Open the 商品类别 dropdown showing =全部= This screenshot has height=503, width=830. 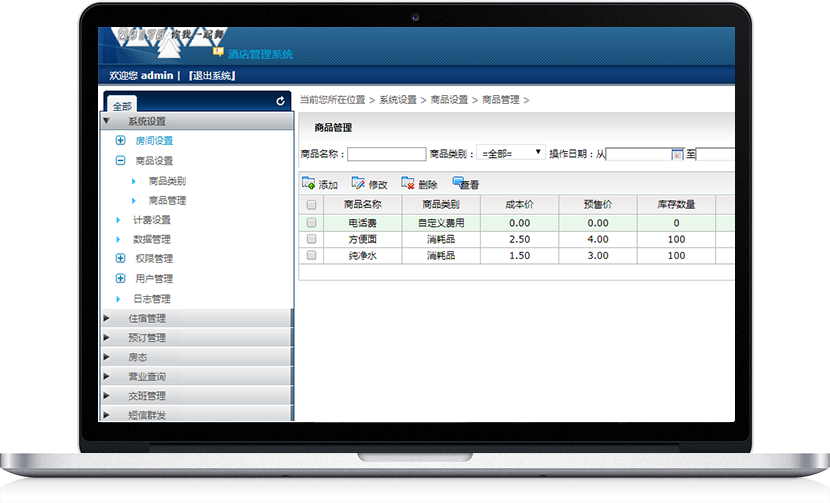click(x=511, y=153)
